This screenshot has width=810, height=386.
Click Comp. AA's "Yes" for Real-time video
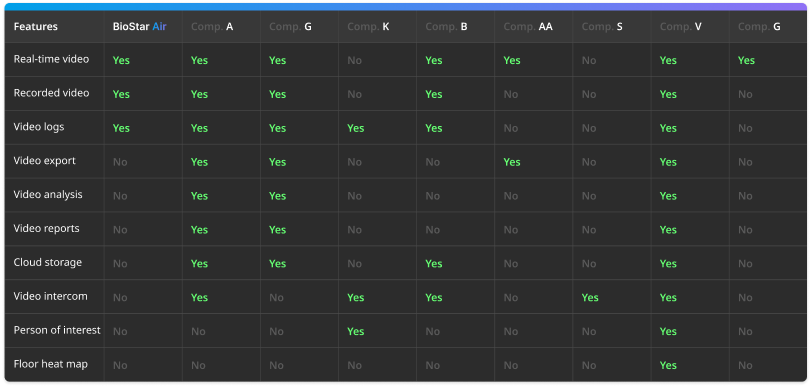(x=511, y=60)
